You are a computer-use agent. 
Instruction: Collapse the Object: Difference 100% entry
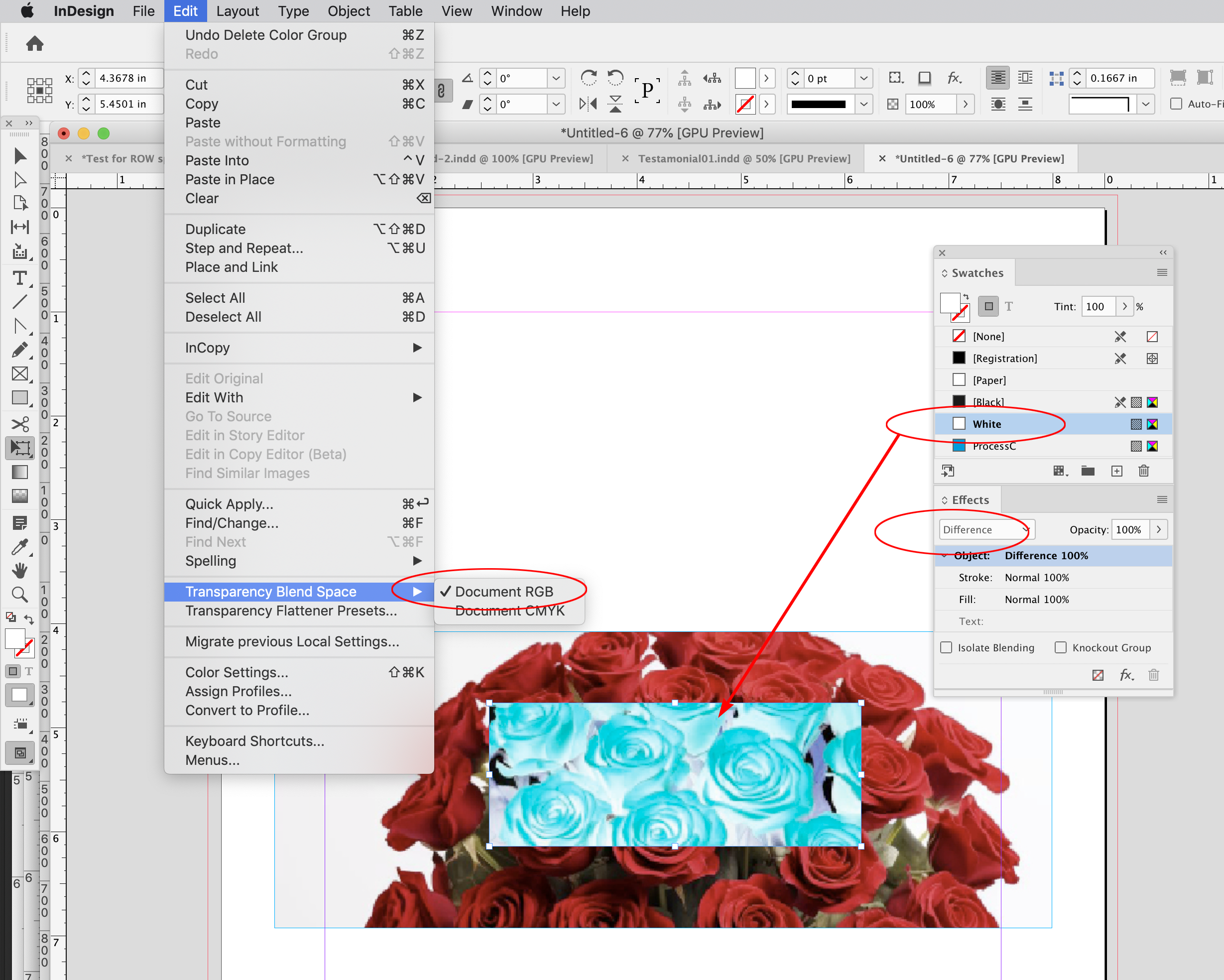[x=944, y=556]
